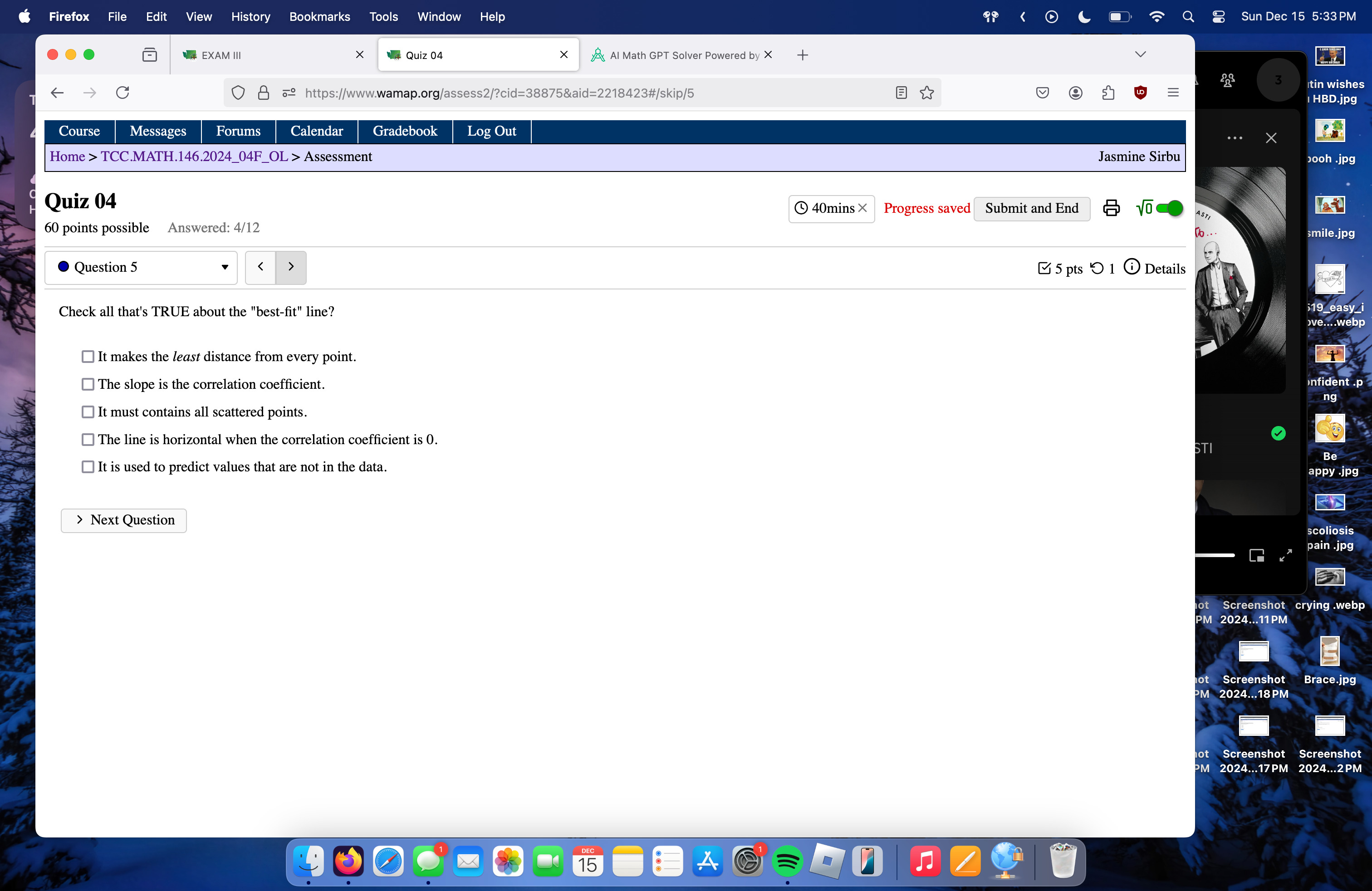The height and width of the screenshot is (891, 1372).
Task: Close the background media player panel
Action: pyautogui.click(x=1271, y=138)
